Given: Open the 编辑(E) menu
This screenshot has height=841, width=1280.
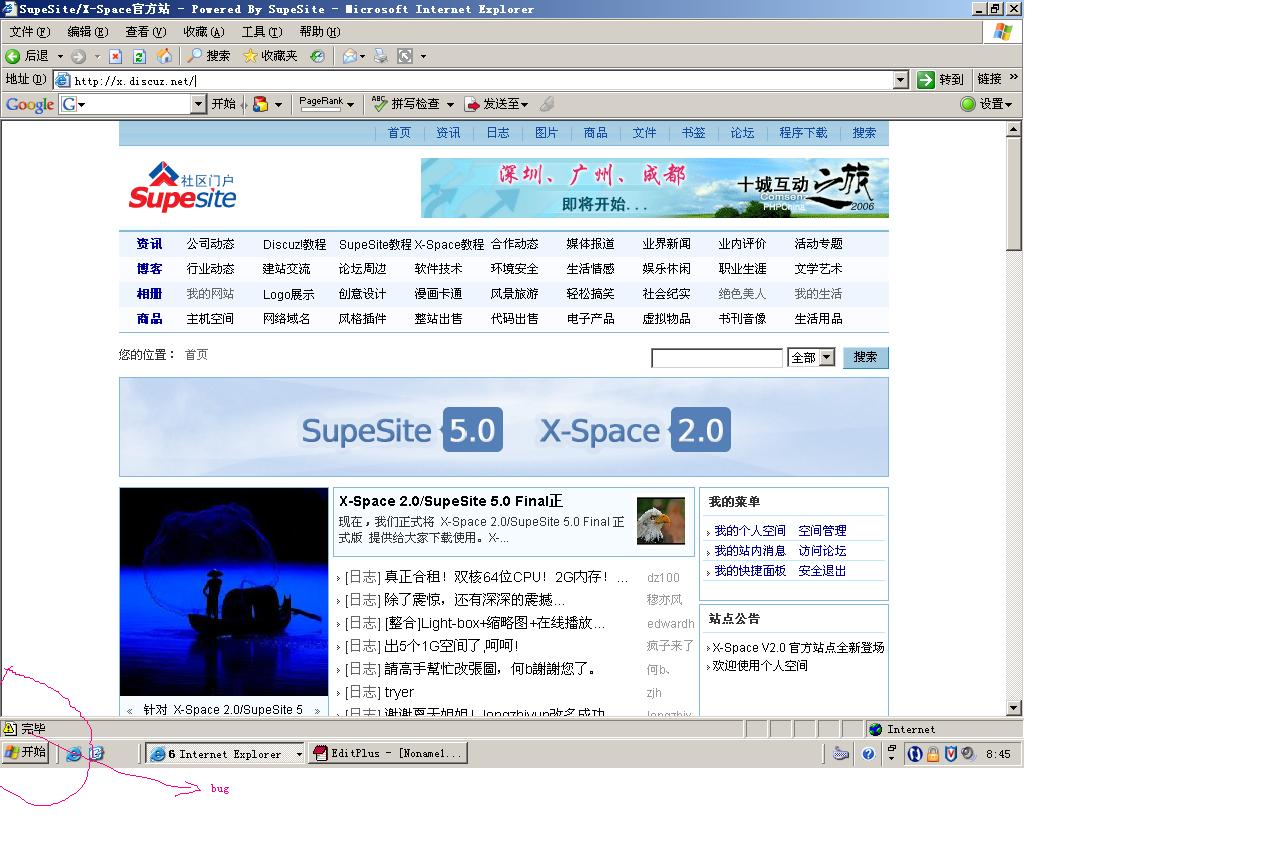Looking at the screenshot, I should coord(87,32).
